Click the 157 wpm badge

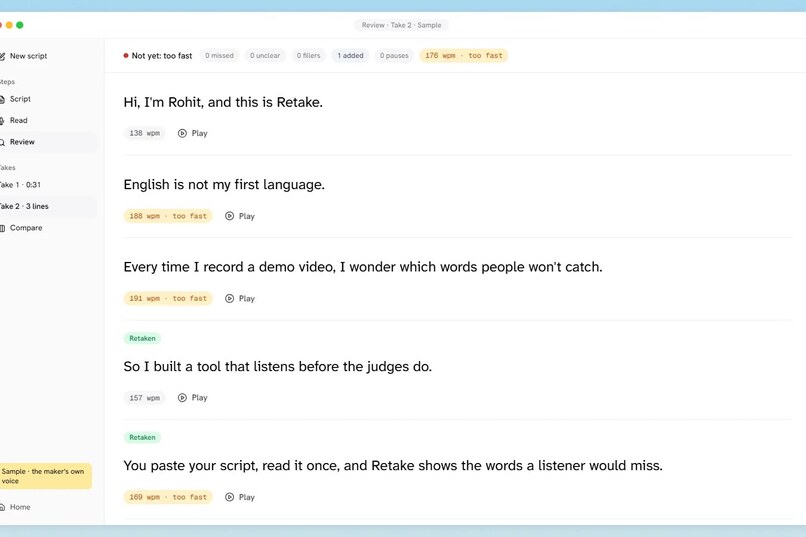pos(144,398)
